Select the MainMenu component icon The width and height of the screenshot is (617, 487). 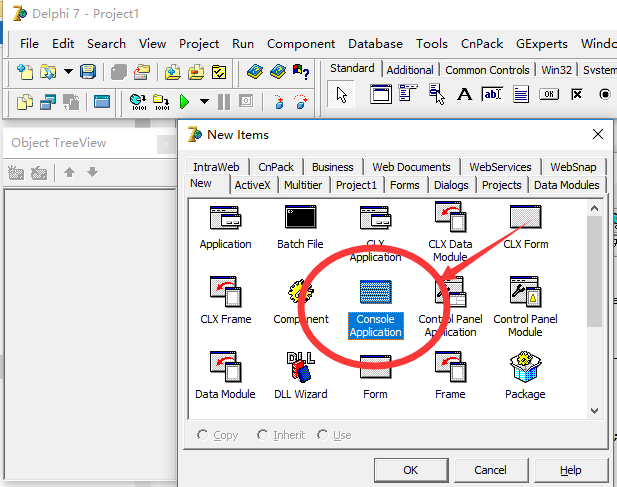pos(408,94)
